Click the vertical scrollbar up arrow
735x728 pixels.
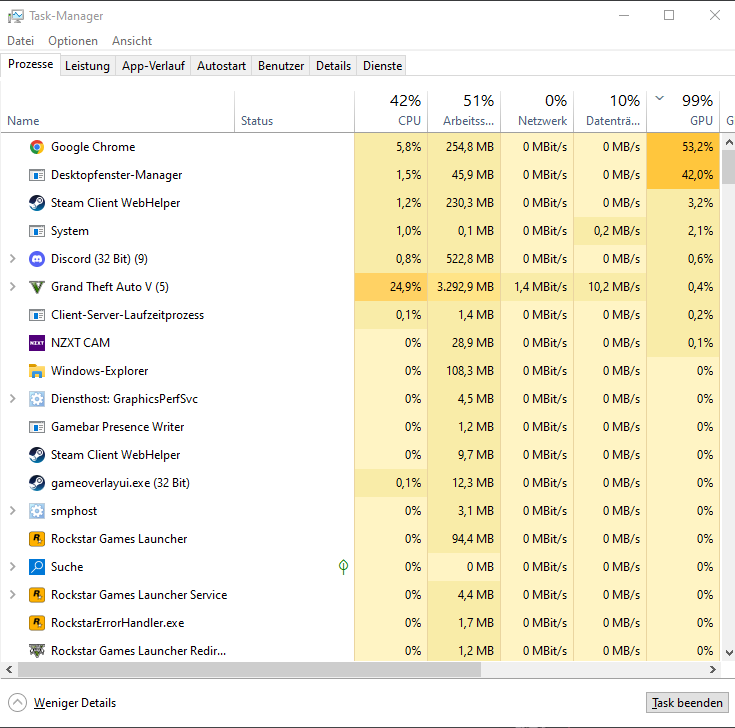click(728, 142)
